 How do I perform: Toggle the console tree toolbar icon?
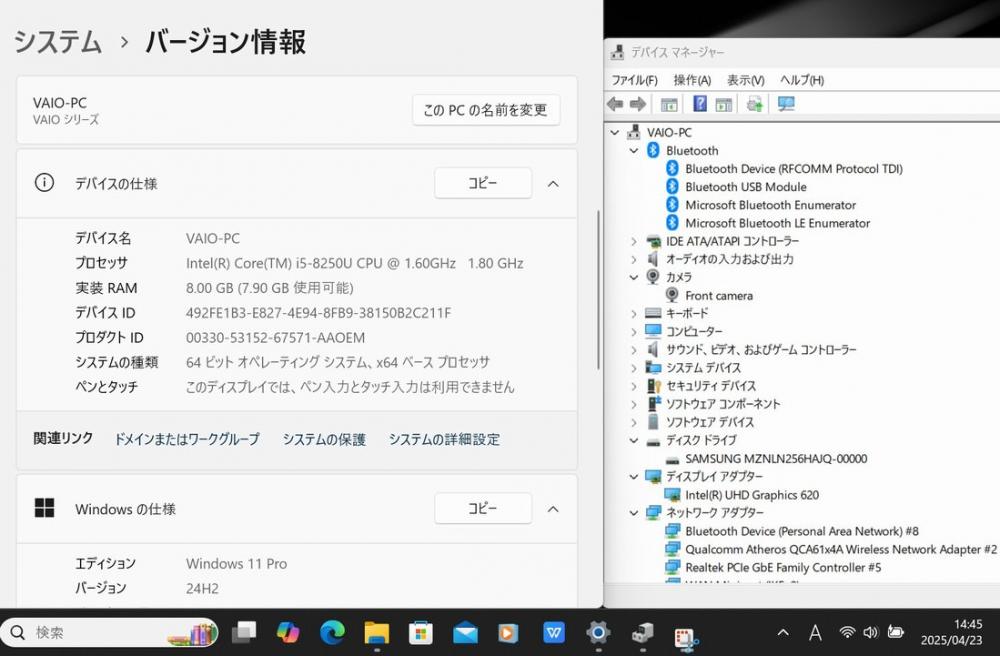669,104
